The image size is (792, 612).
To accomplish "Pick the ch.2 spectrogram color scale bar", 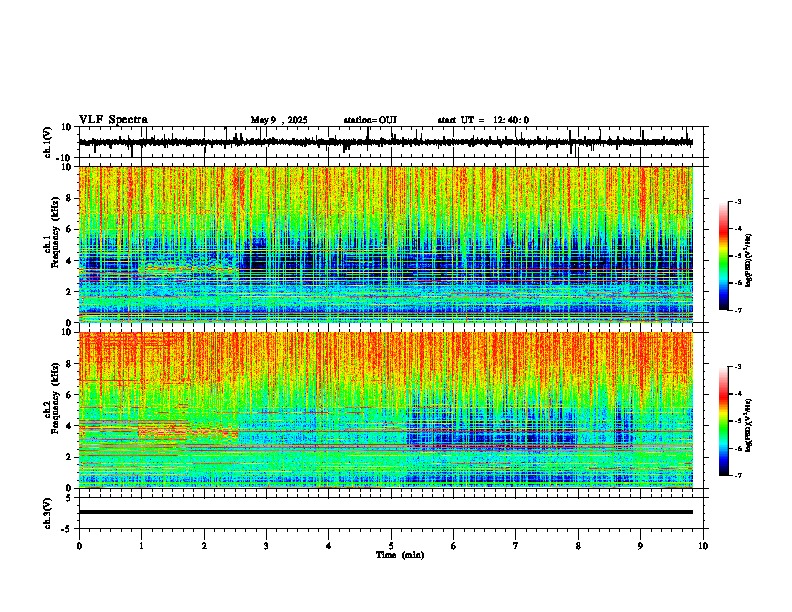I will coord(724,421).
